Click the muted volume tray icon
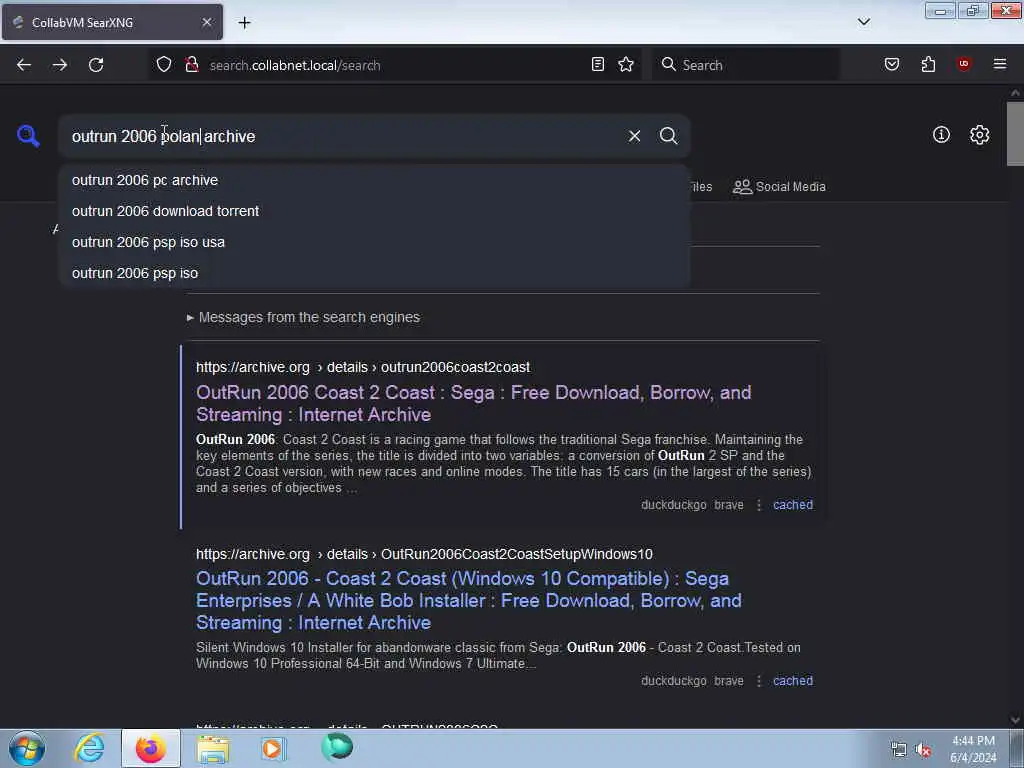This screenshot has width=1024, height=768. (x=923, y=750)
